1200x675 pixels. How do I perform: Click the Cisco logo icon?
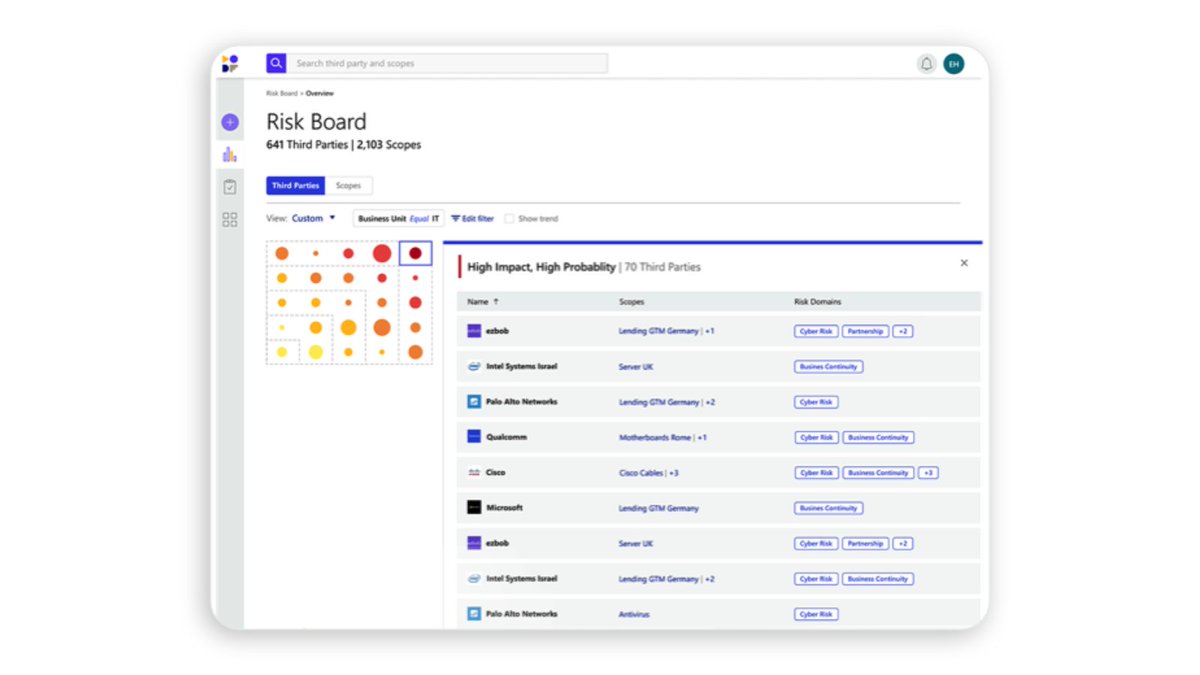tap(474, 472)
